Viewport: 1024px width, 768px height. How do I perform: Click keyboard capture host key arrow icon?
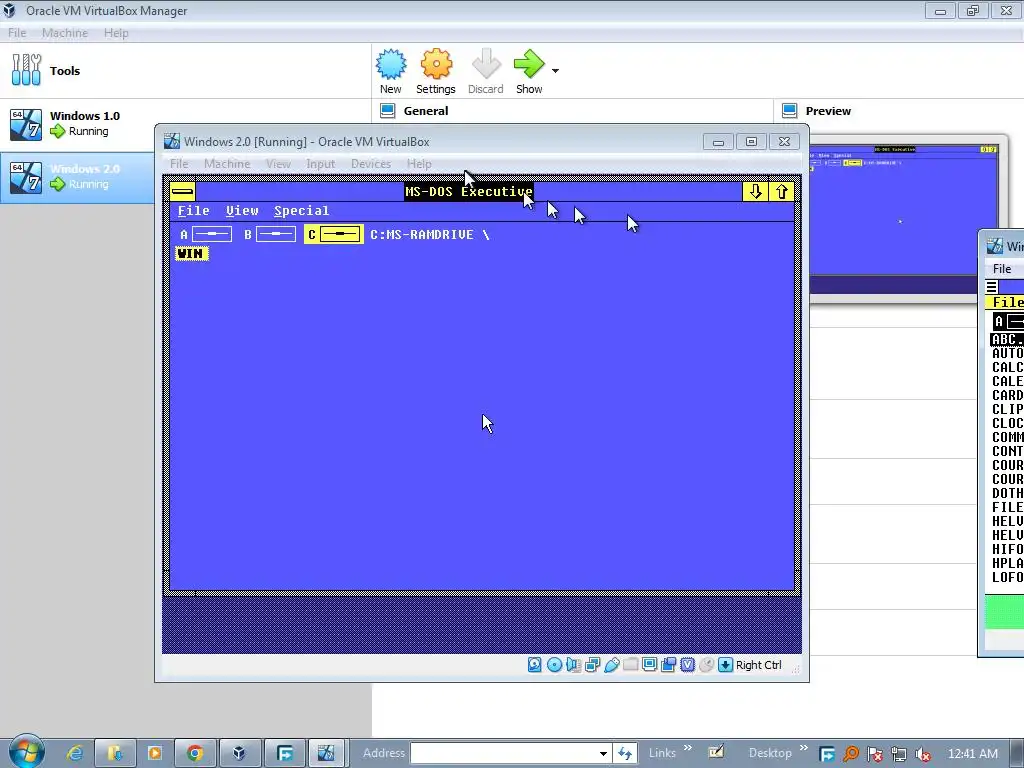726,665
